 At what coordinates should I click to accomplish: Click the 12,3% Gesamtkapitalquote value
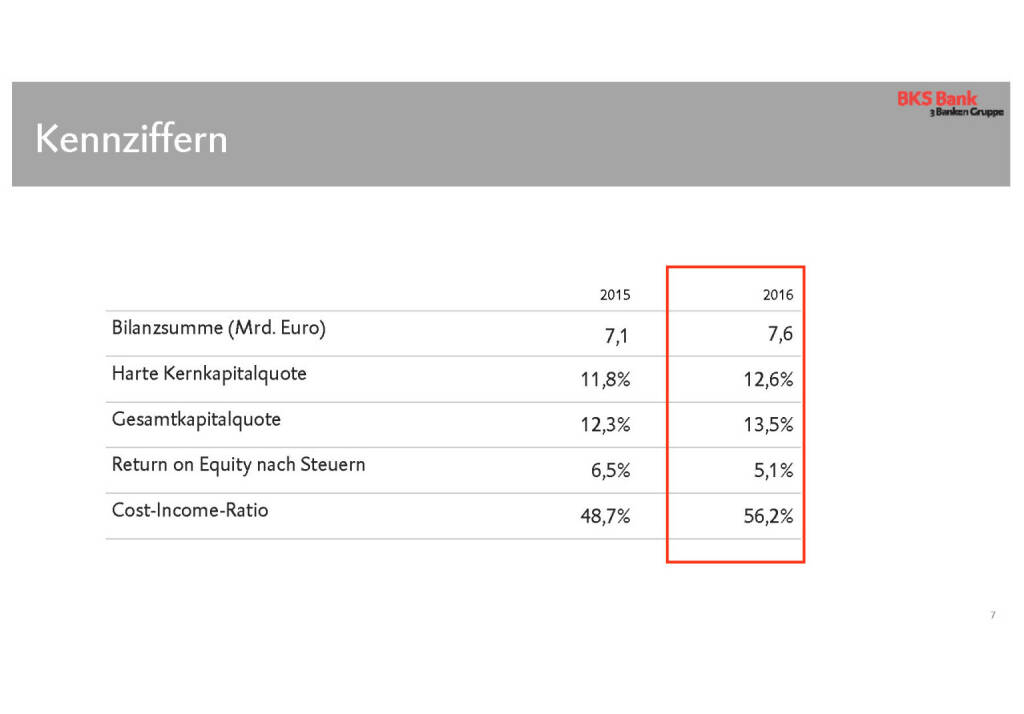606,425
